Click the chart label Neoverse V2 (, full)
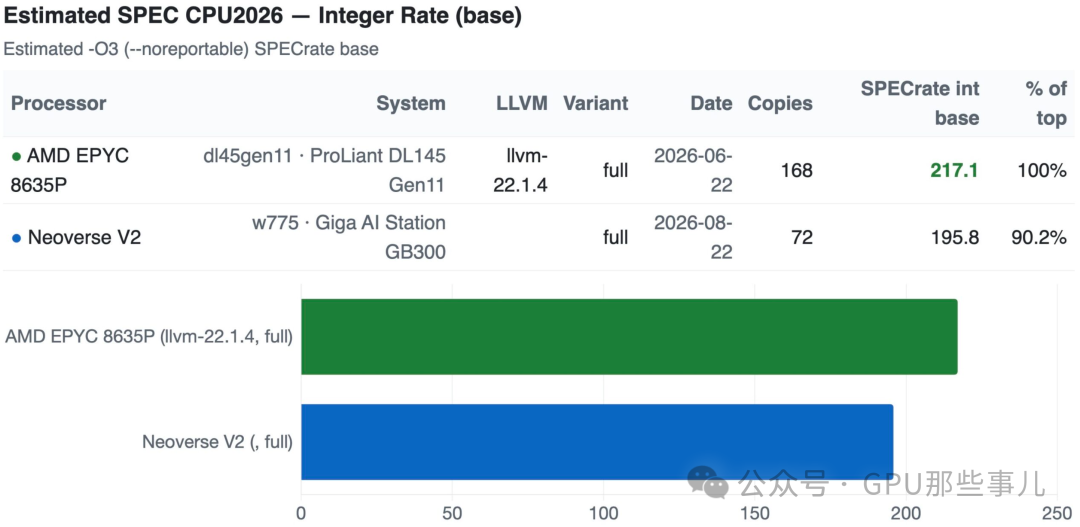 [218, 442]
